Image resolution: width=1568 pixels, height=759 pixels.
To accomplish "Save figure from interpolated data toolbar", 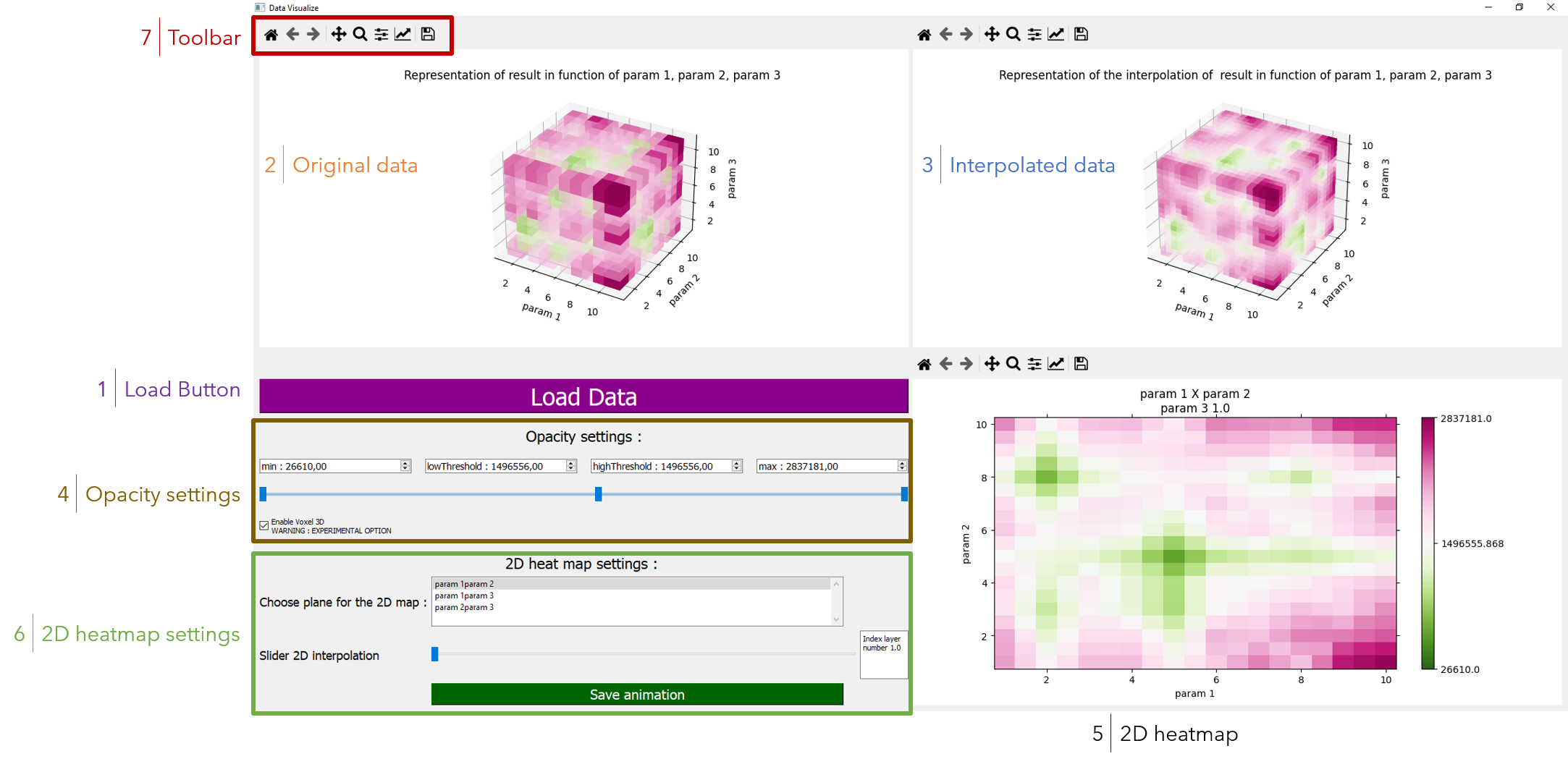I will 1081,34.
